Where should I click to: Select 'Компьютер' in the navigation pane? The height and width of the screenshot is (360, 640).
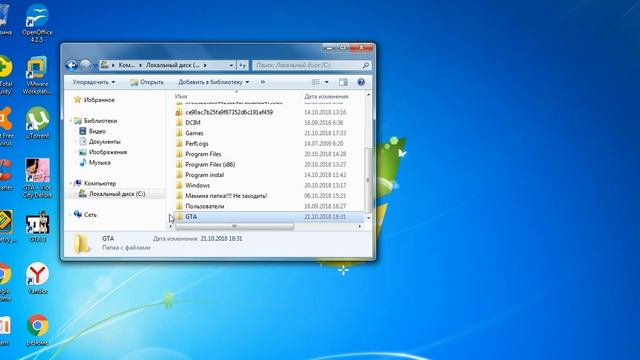click(x=100, y=183)
